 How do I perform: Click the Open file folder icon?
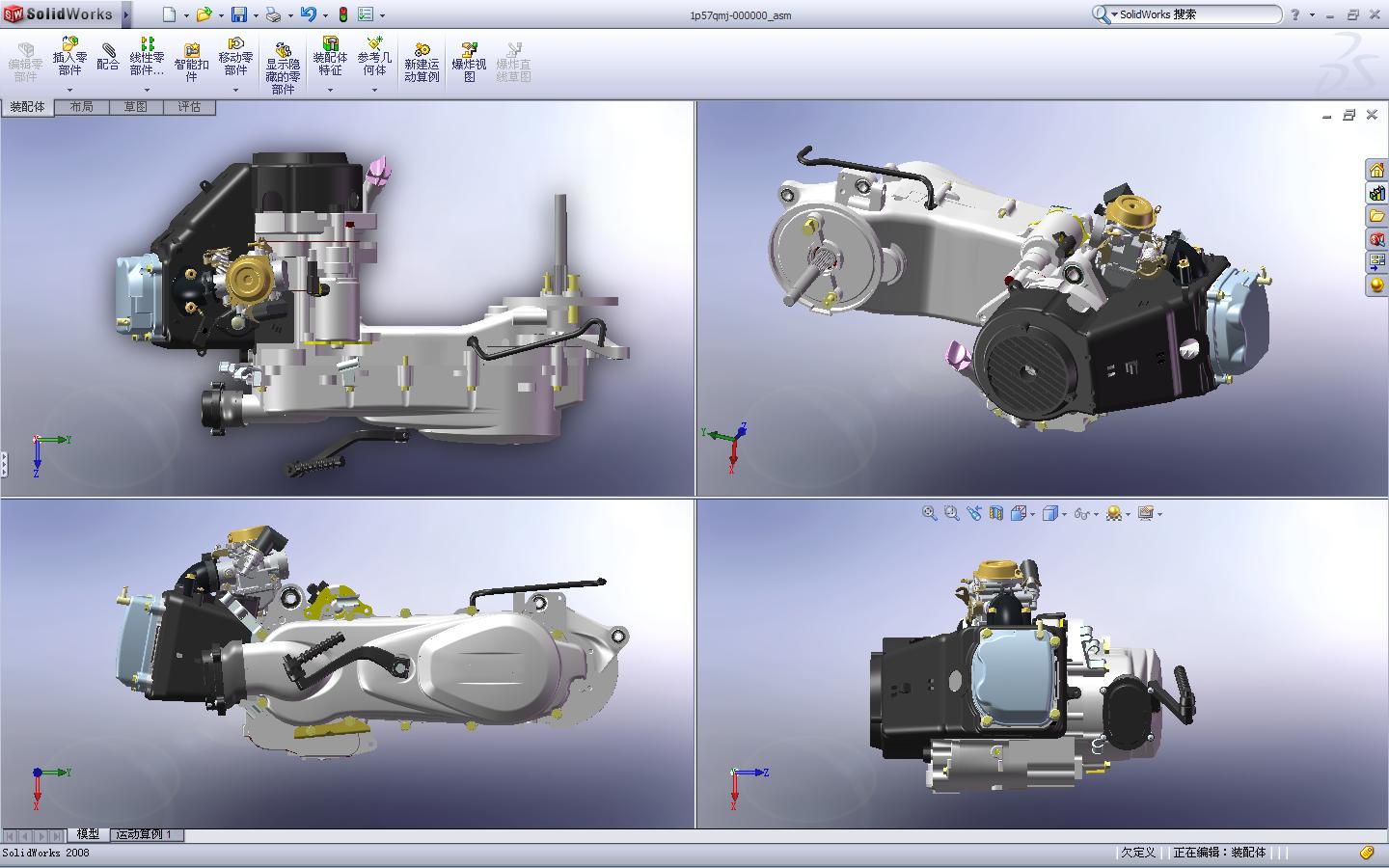click(x=204, y=14)
